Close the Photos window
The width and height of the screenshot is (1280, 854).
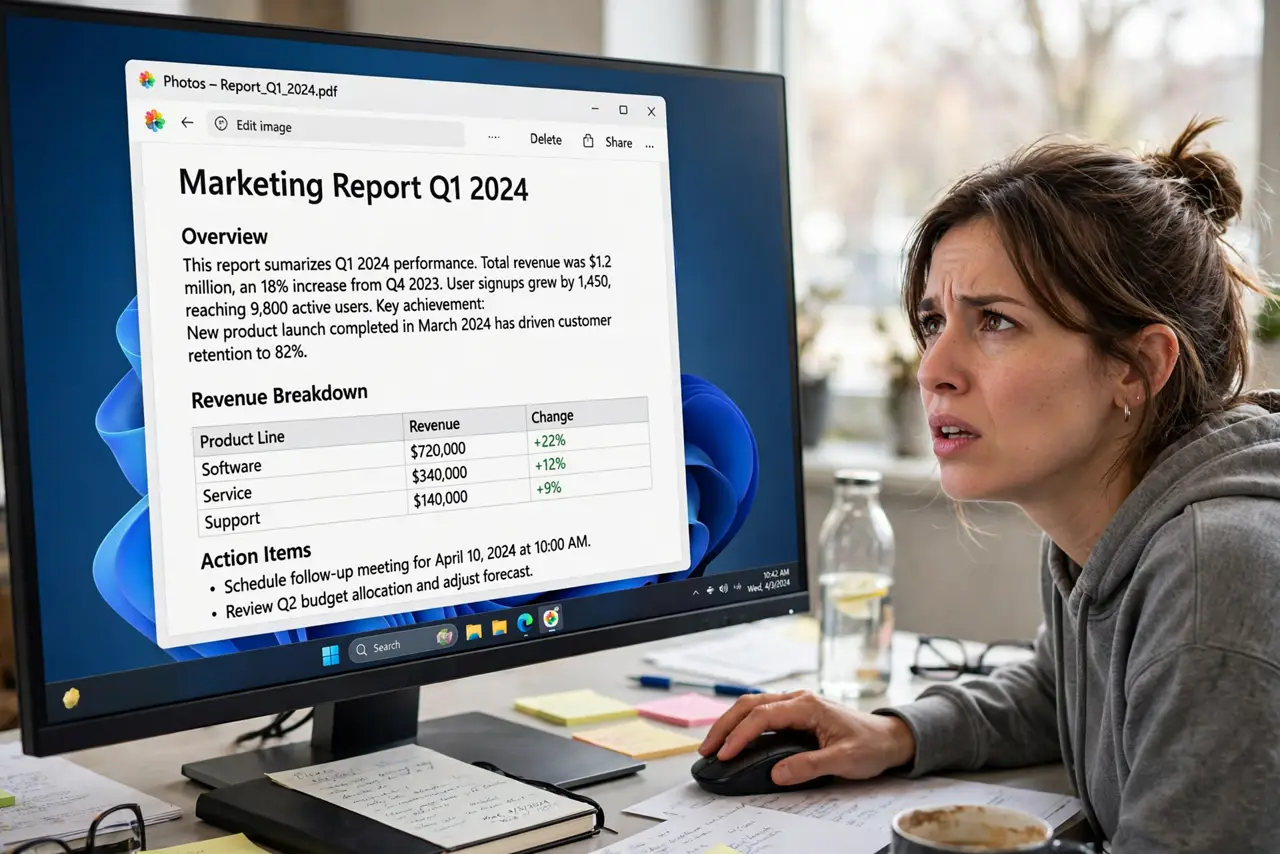coord(651,112)
